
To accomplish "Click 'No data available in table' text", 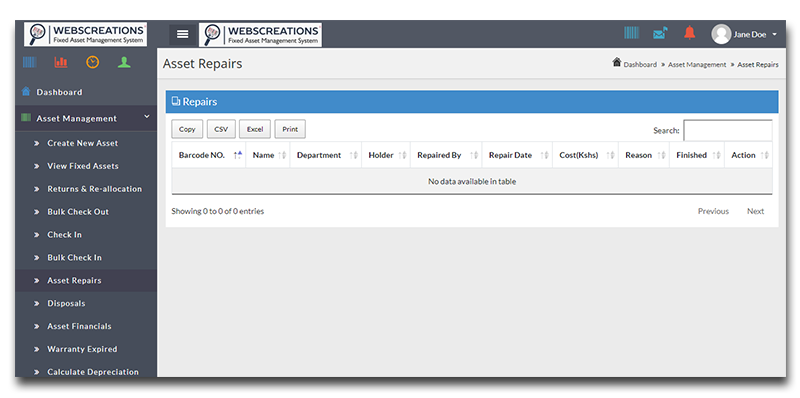I will [472, 181].
